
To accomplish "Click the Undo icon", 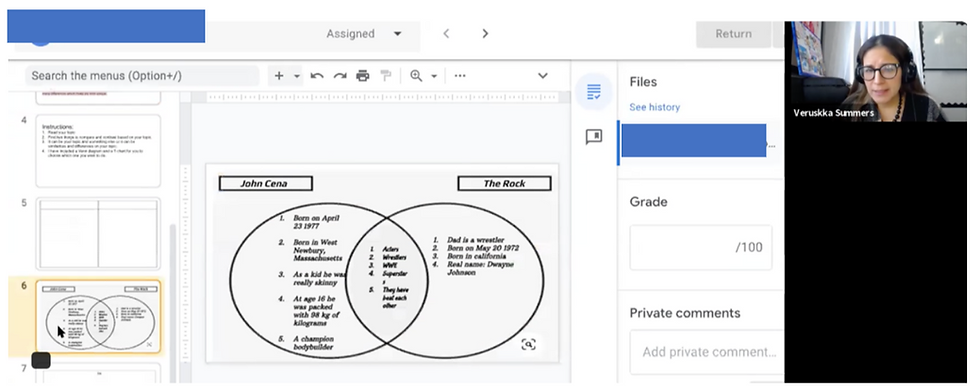I will [317, 76].
